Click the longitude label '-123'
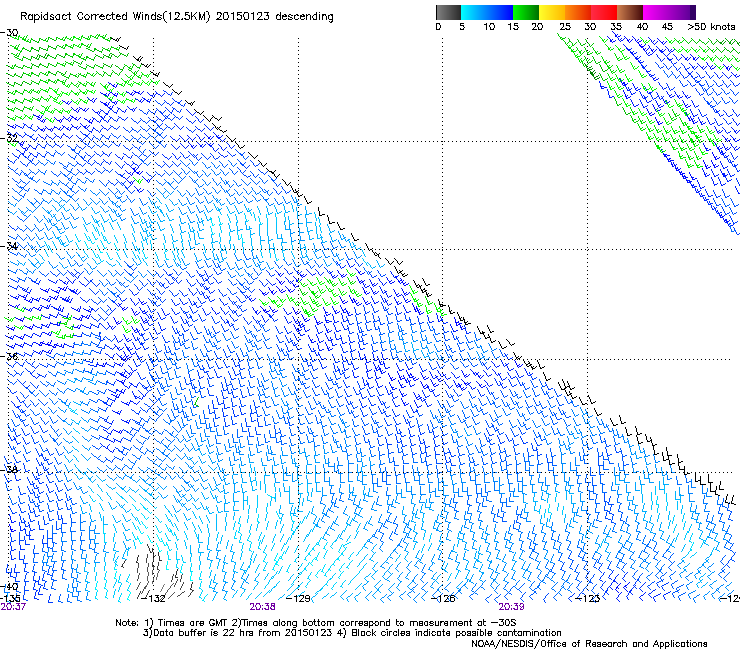 pos(588,599)
